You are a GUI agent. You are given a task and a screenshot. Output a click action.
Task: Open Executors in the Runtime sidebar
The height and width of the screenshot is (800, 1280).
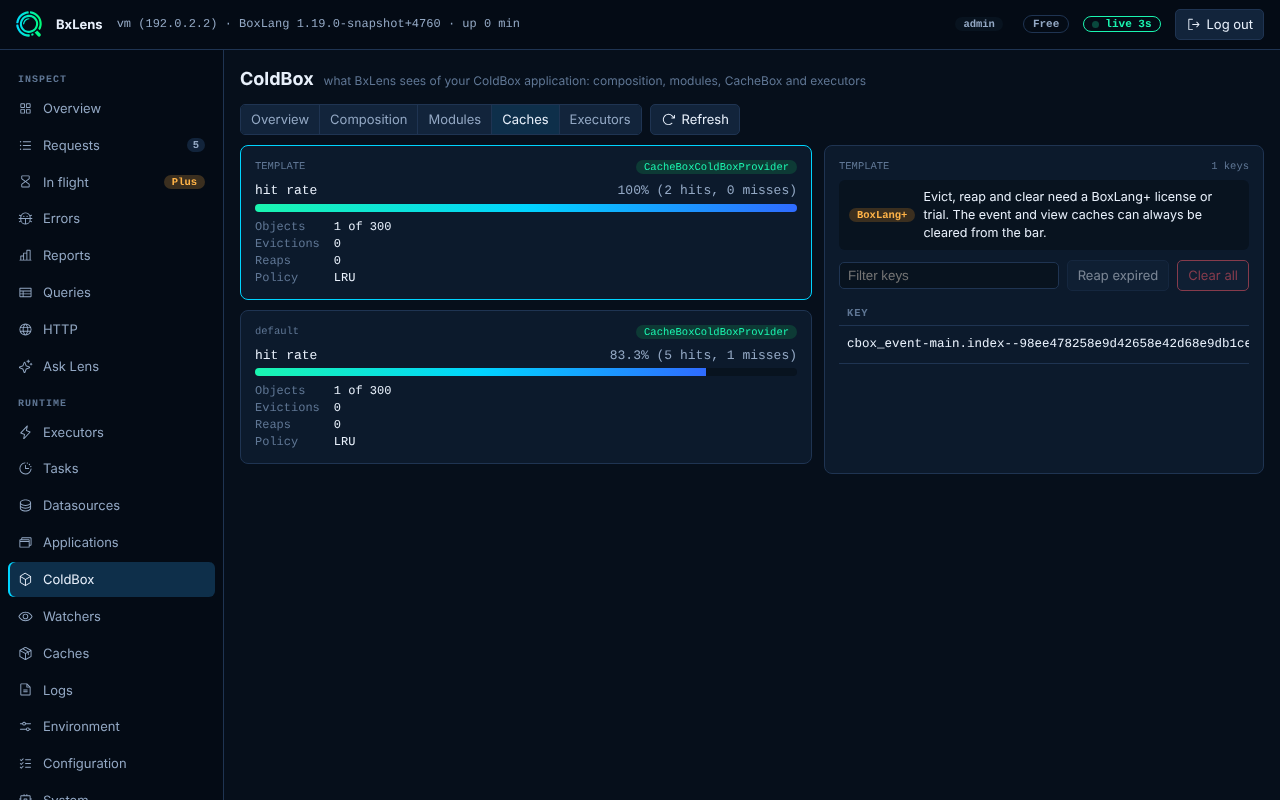(111, 432)
